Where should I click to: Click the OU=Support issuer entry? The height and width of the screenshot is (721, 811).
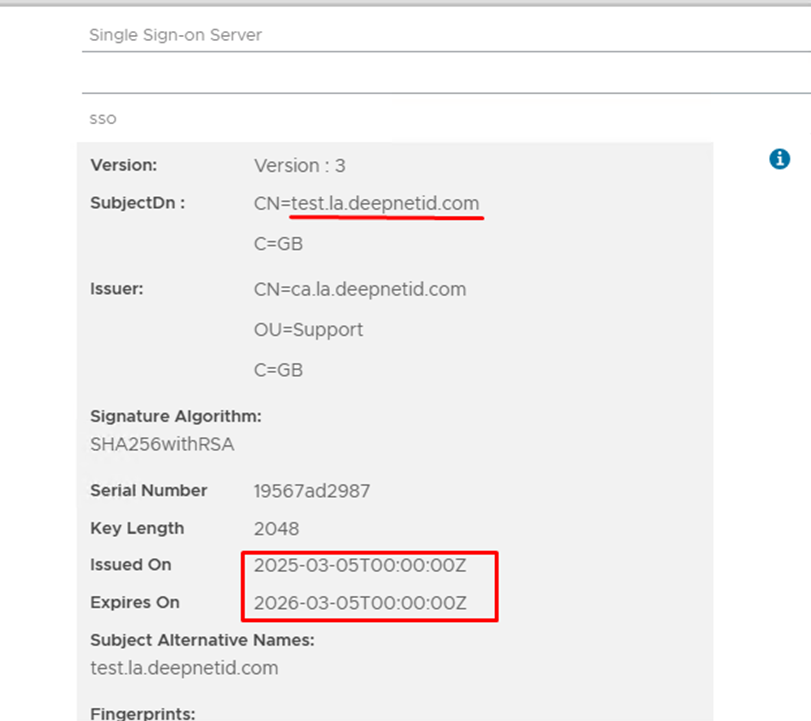[308, 330]
